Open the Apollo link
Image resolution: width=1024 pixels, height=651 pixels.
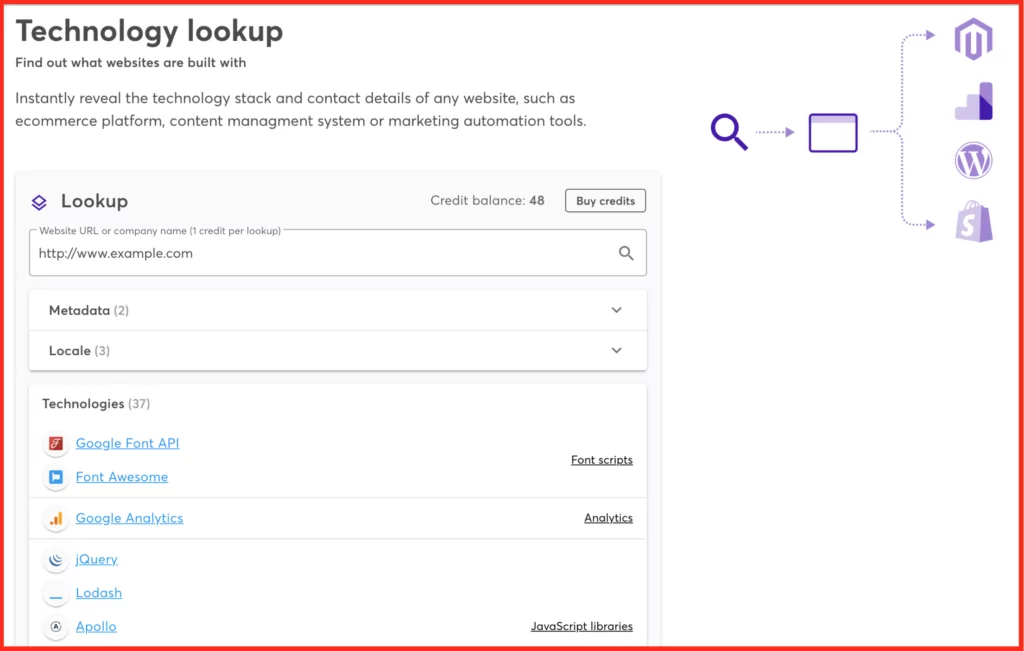pyautogui.click(x=96, y=627)
